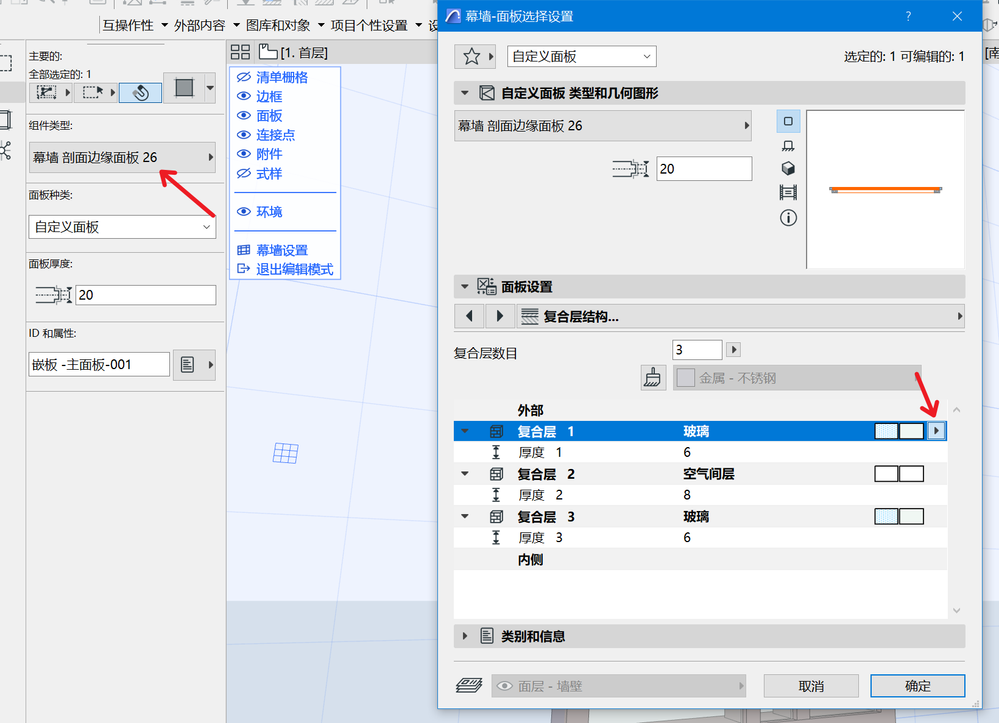The image size is (999, 723).
Task: Click the 取消 button
Action: 811,686
